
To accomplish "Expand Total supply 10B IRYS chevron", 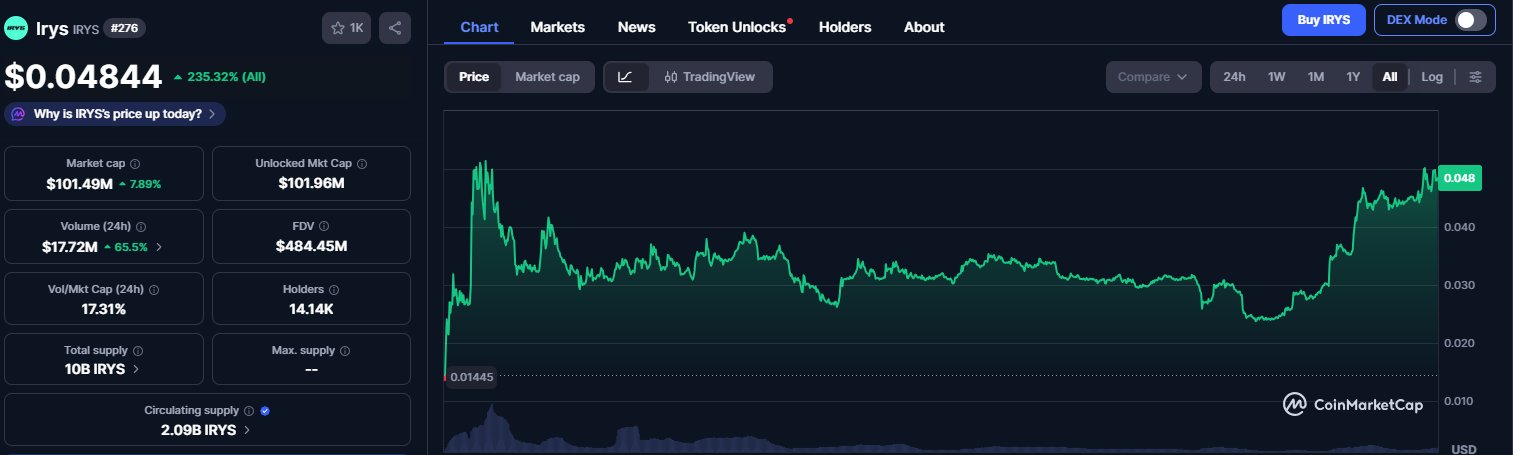I will click(x=136, y=369).
